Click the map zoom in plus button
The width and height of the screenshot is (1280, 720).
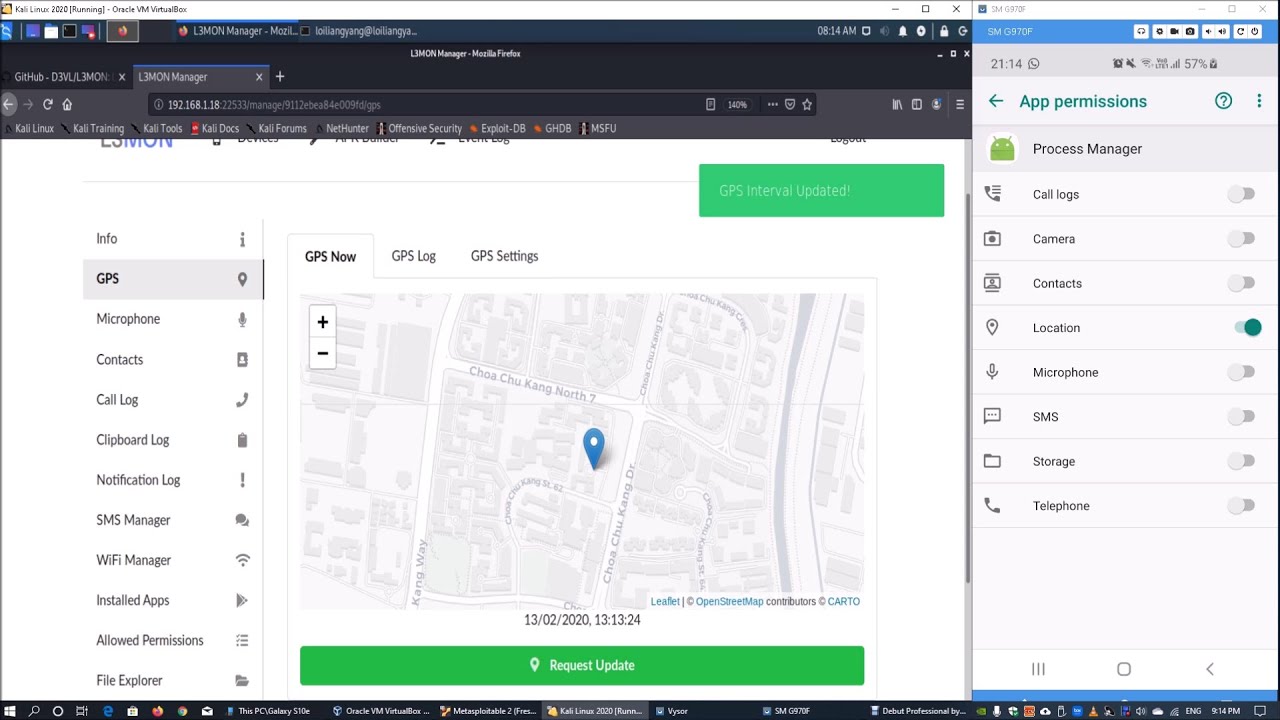click(x=322, y=322)
